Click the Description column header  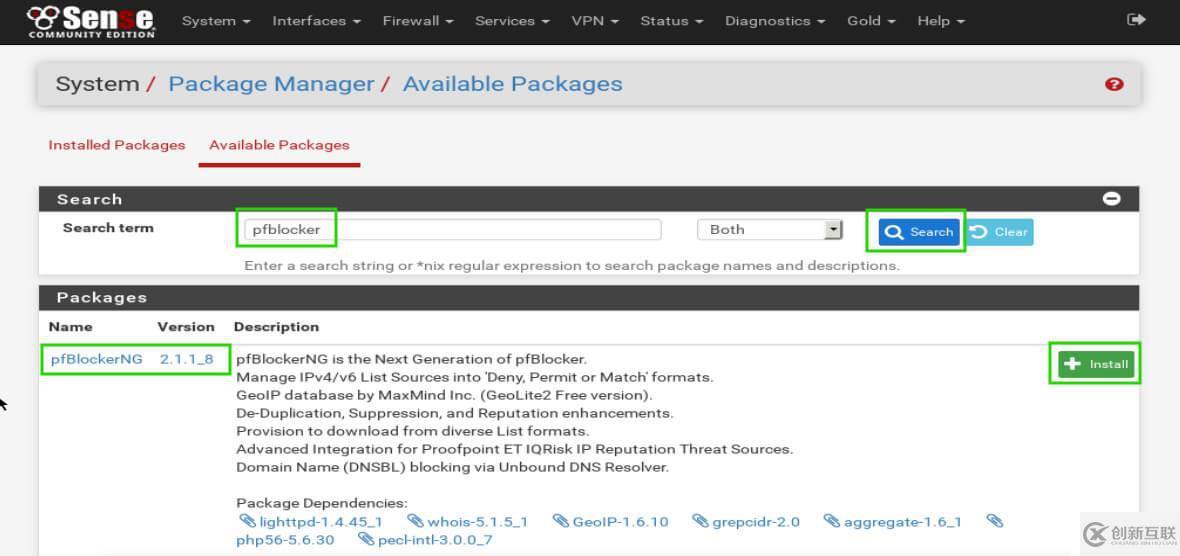(x=276, y=327)
